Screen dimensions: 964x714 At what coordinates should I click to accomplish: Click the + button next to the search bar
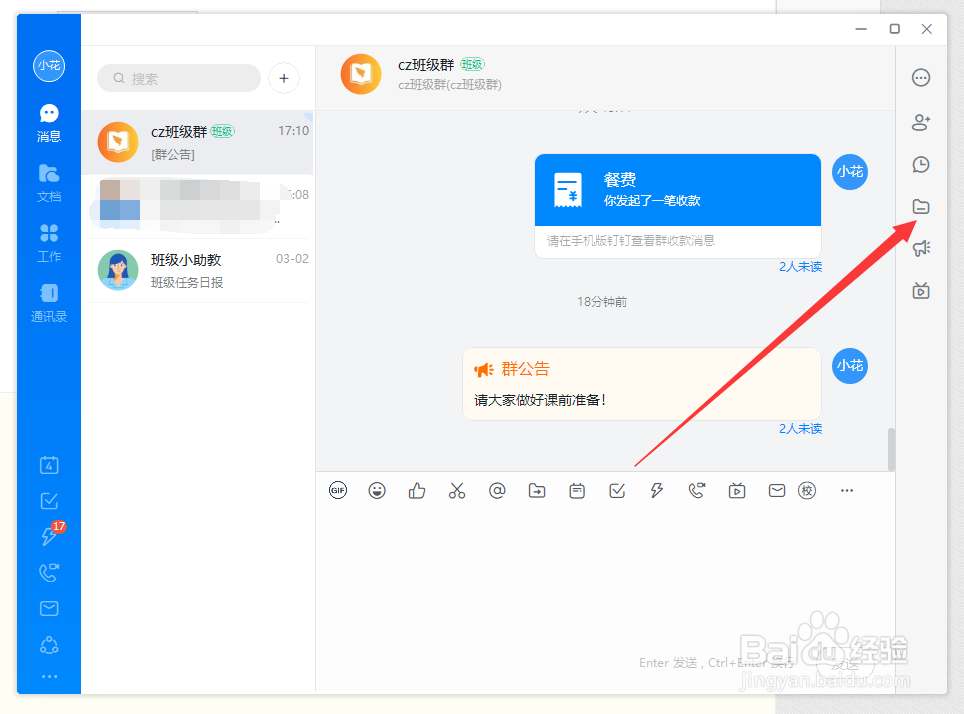(x=283, y=78)
